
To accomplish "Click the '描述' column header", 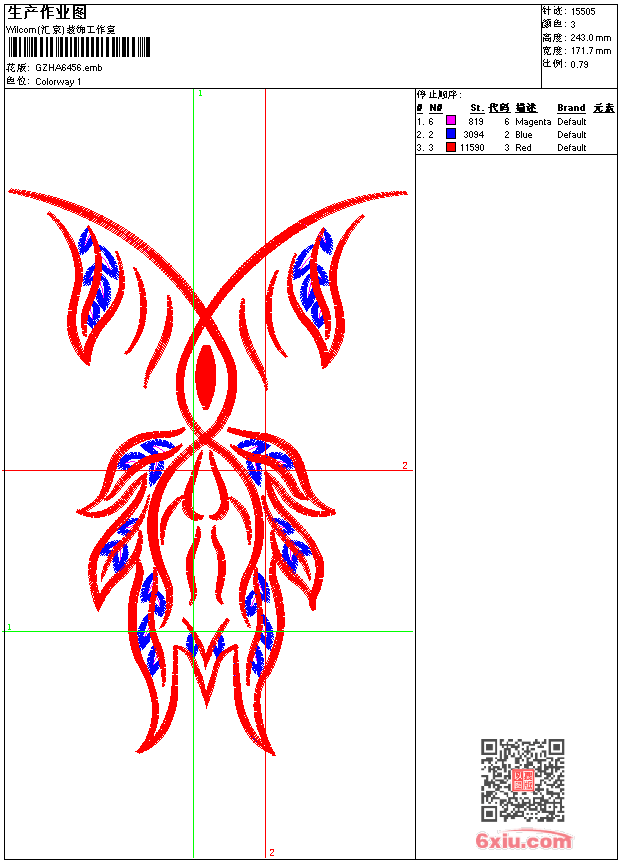I will 526,108.
